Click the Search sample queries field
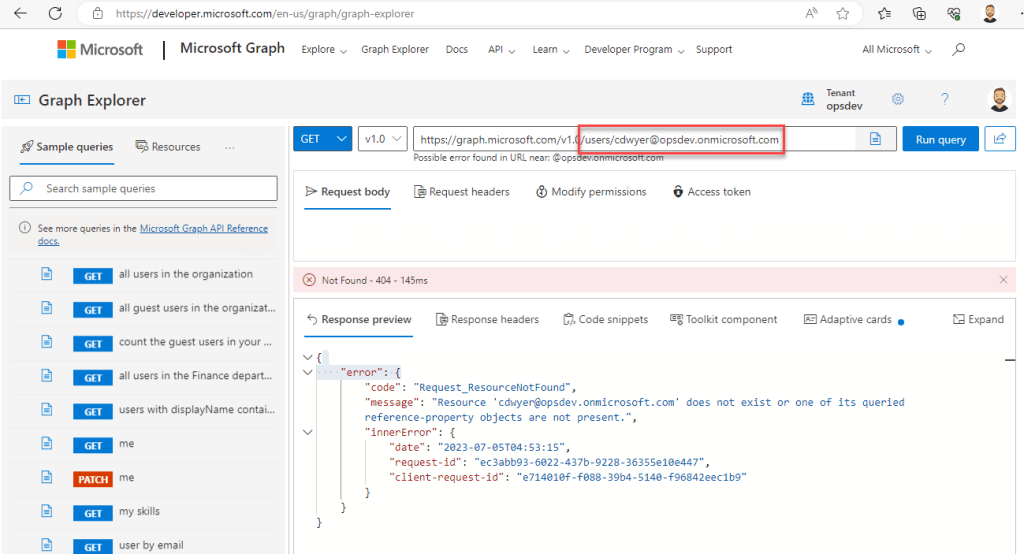The width and height of the screenshot is (1024, 554). click(143, 188)
